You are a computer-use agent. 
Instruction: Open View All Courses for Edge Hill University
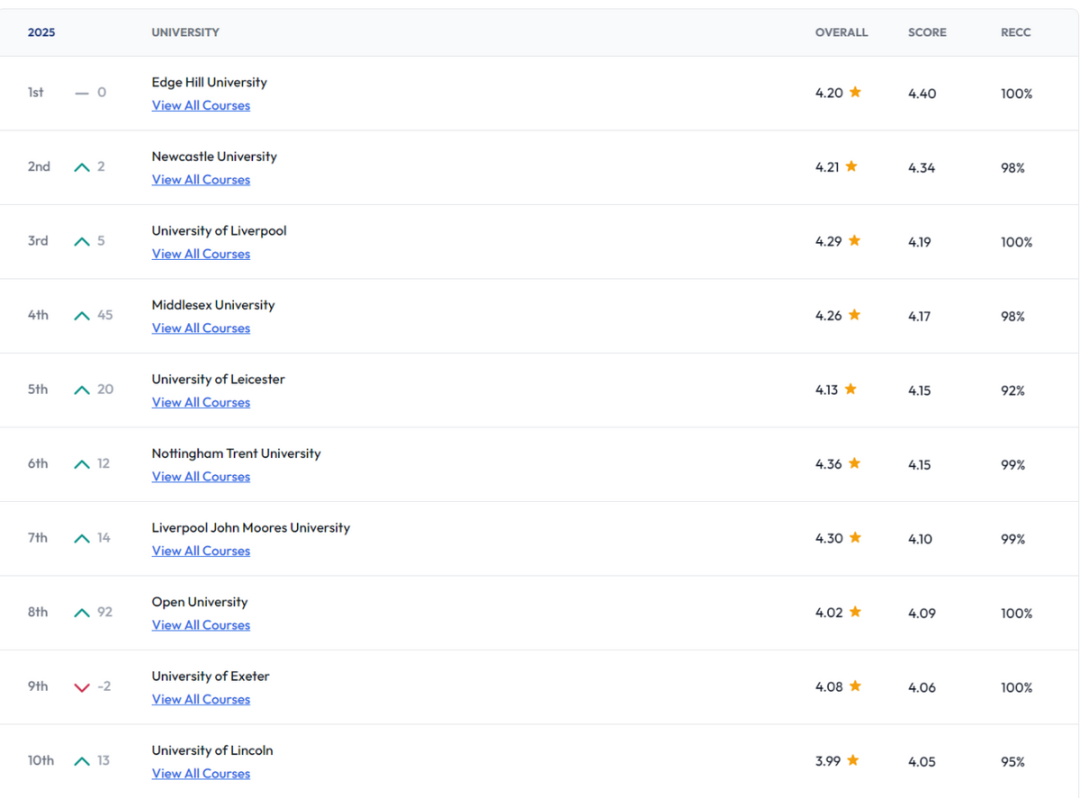[x=200, y=105]
